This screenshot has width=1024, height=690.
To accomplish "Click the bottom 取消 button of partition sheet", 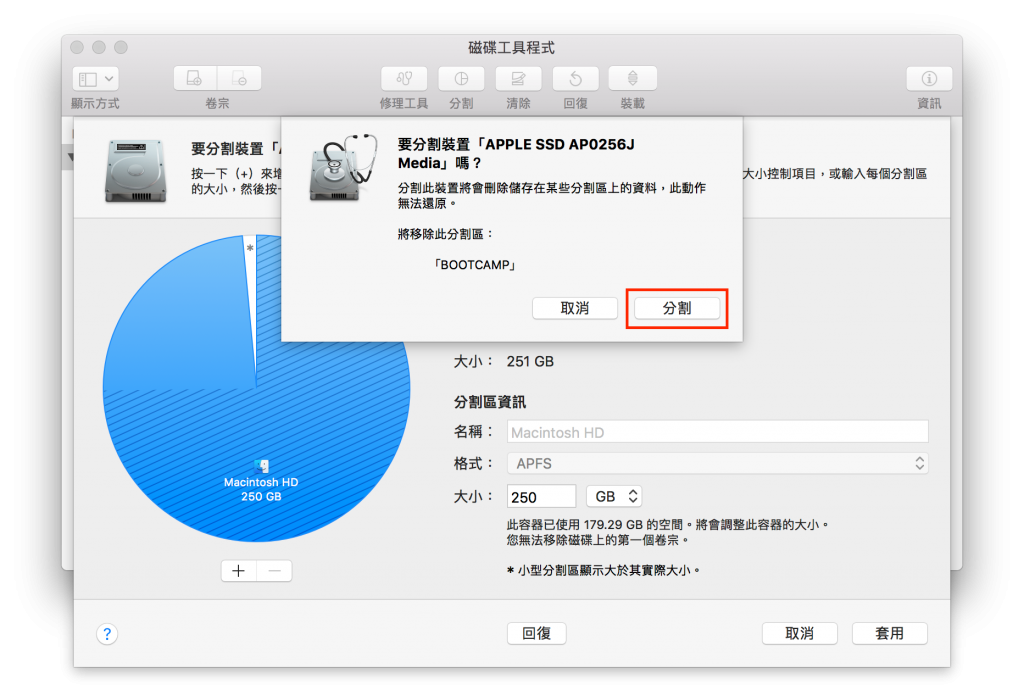I will 799,633.
